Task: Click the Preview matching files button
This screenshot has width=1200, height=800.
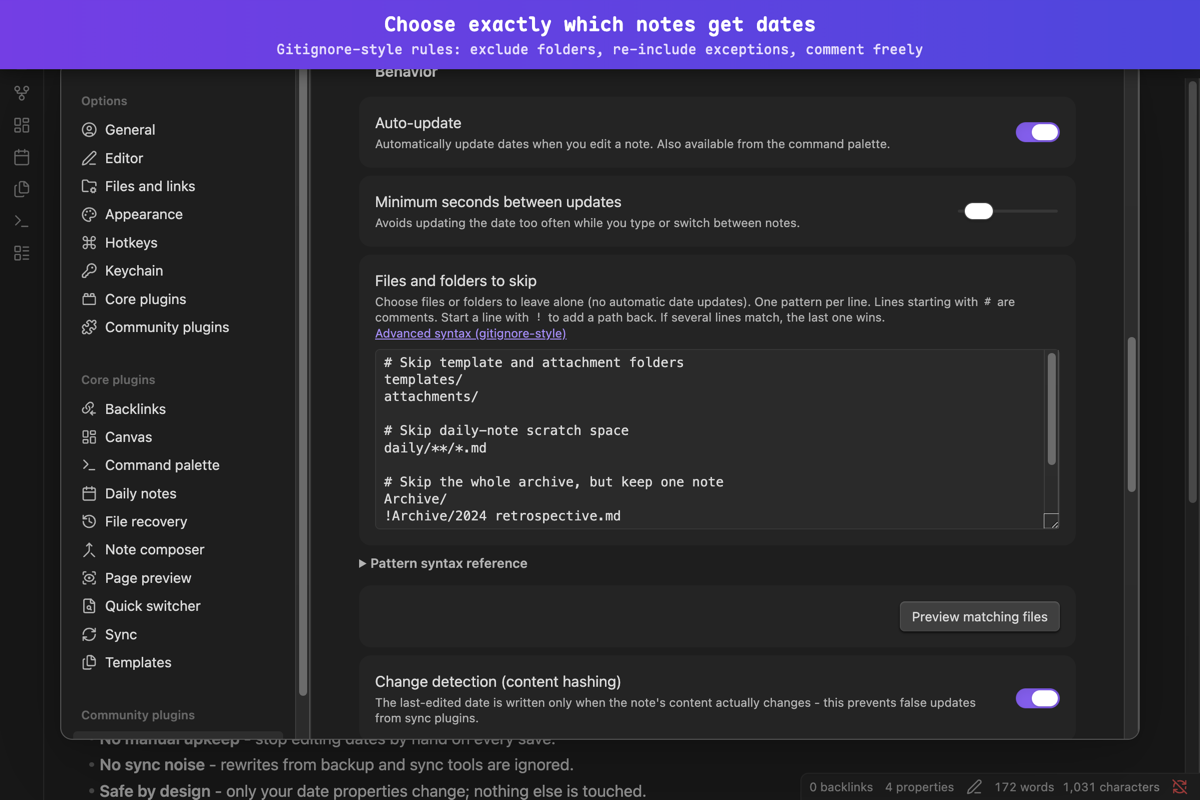Action: coord(979,617)
